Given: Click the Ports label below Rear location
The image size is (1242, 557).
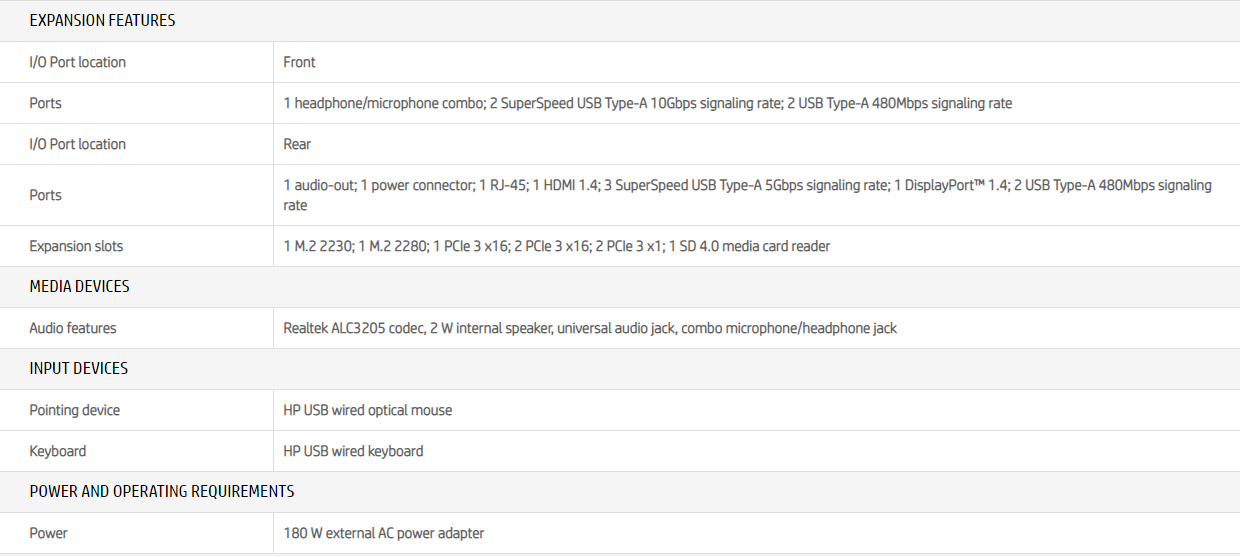Looking at the screenshot, I should click(45, 195).
